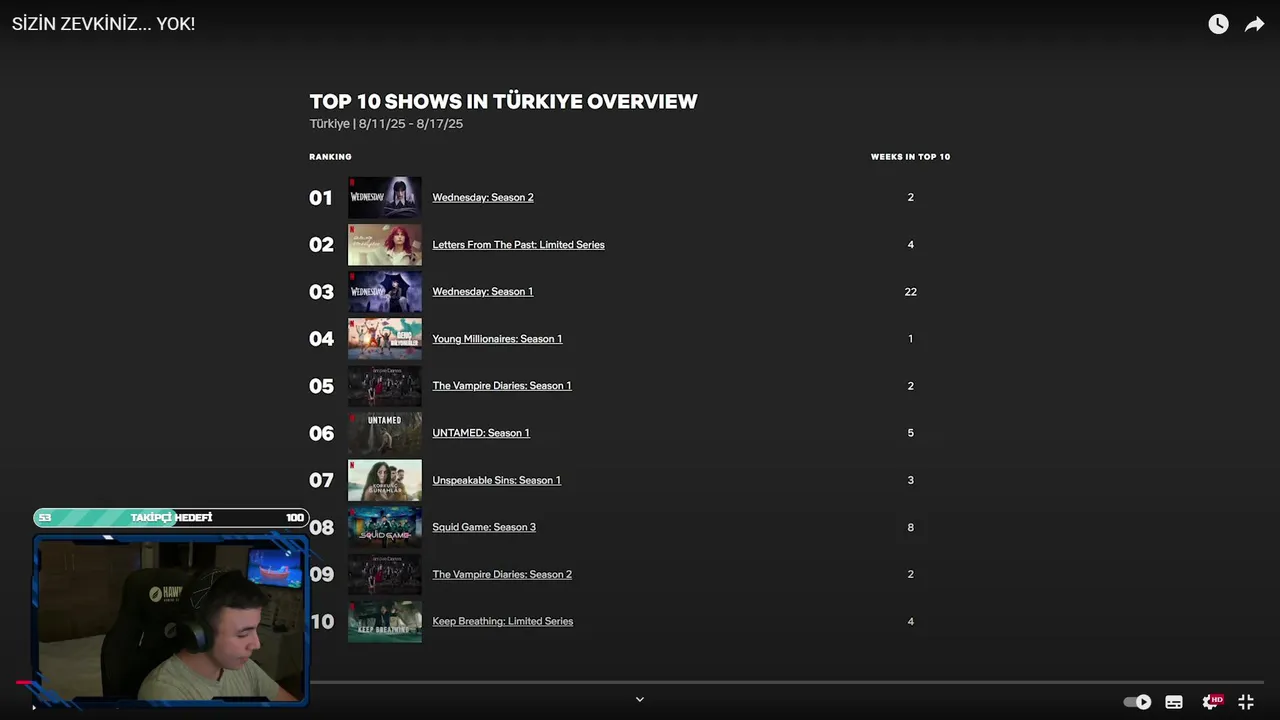Click the streamer webcam overlay

[171, 620]
